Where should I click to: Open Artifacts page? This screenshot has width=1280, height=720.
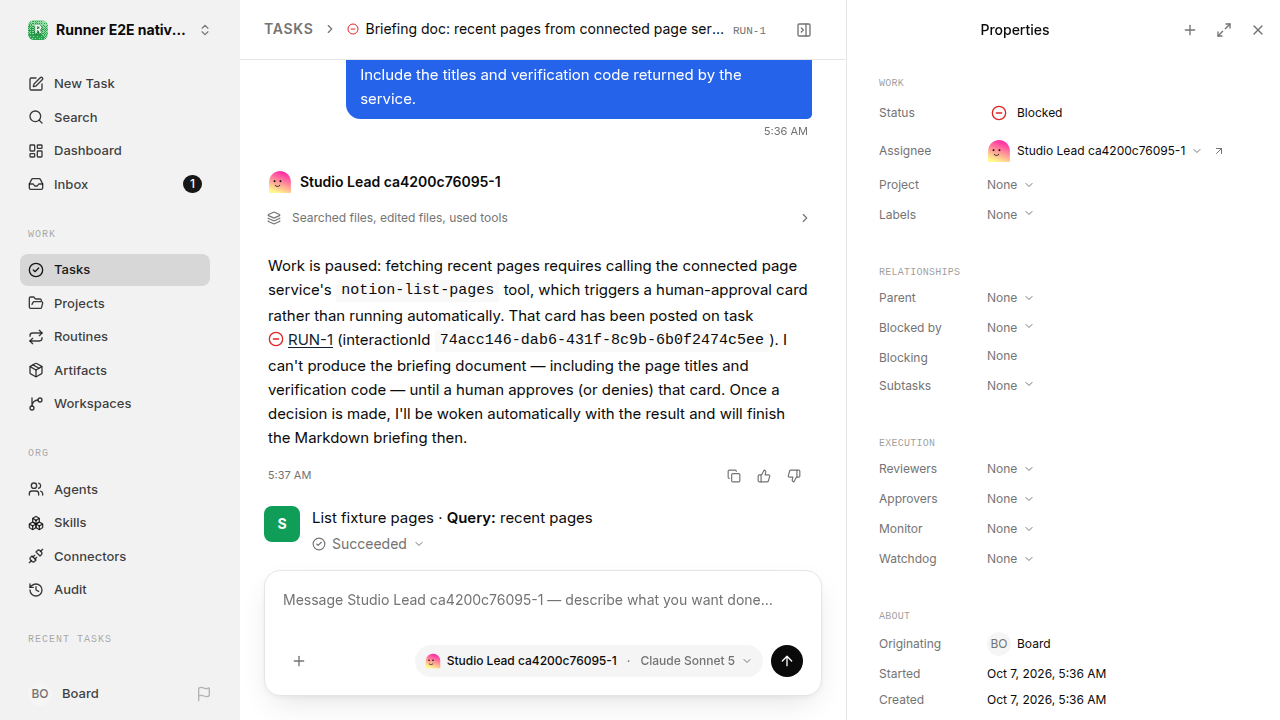pyautogui.click(x=115, y=370)
